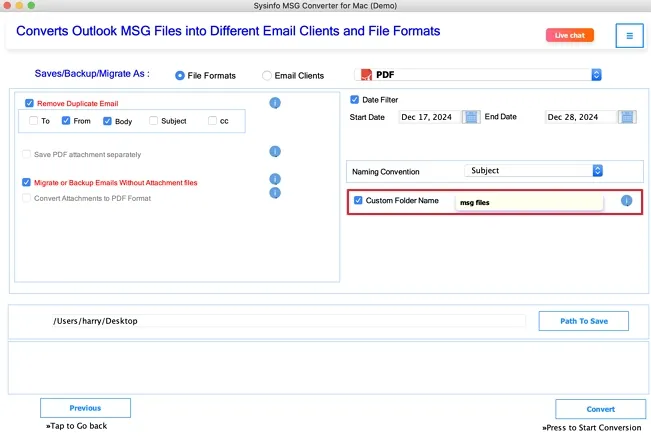Screen dimensions: 651x440
Task: Uncheck the From duplicate filter checkbox
Action: 66,121
